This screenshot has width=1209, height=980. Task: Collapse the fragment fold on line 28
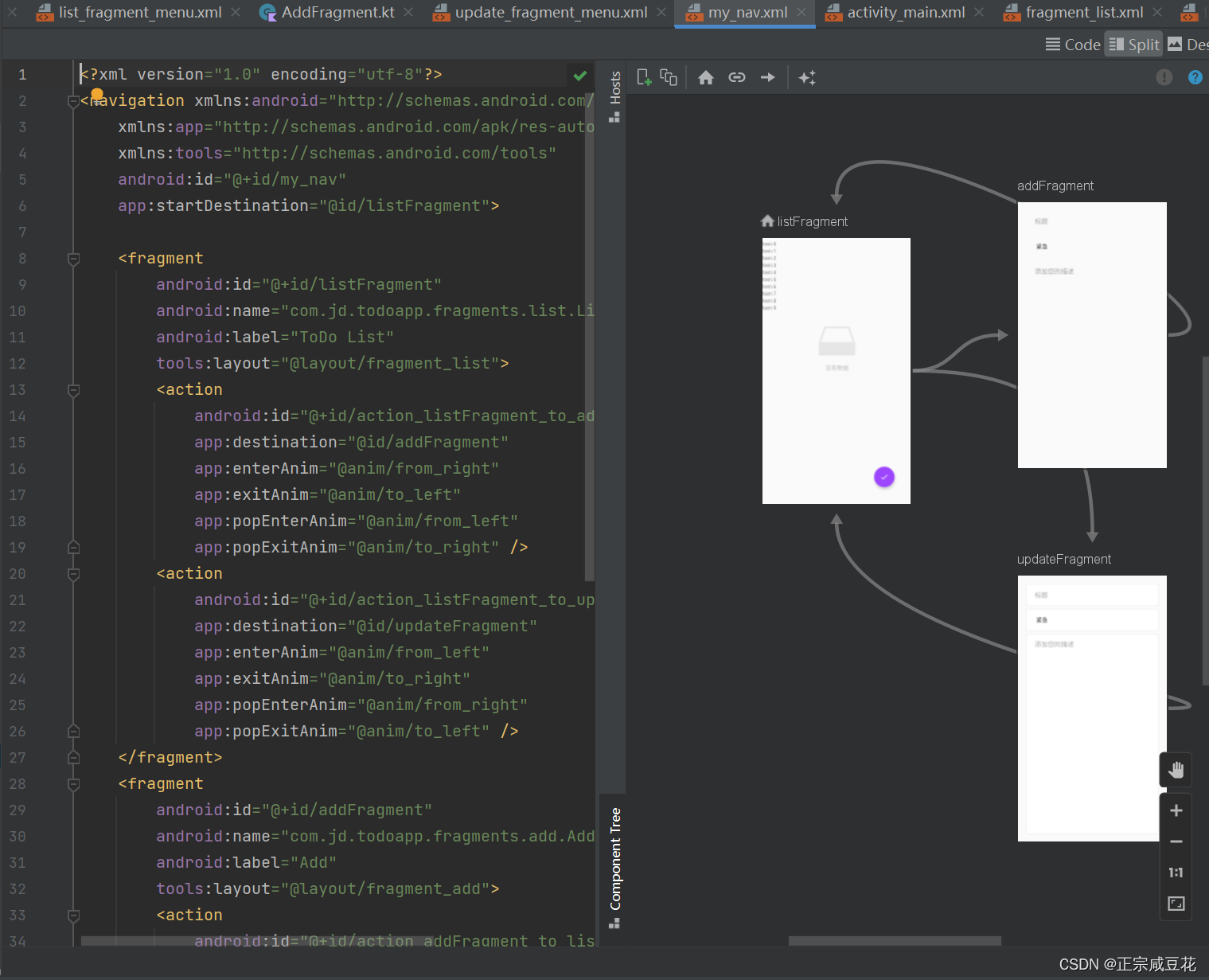[x=73, y=784]
